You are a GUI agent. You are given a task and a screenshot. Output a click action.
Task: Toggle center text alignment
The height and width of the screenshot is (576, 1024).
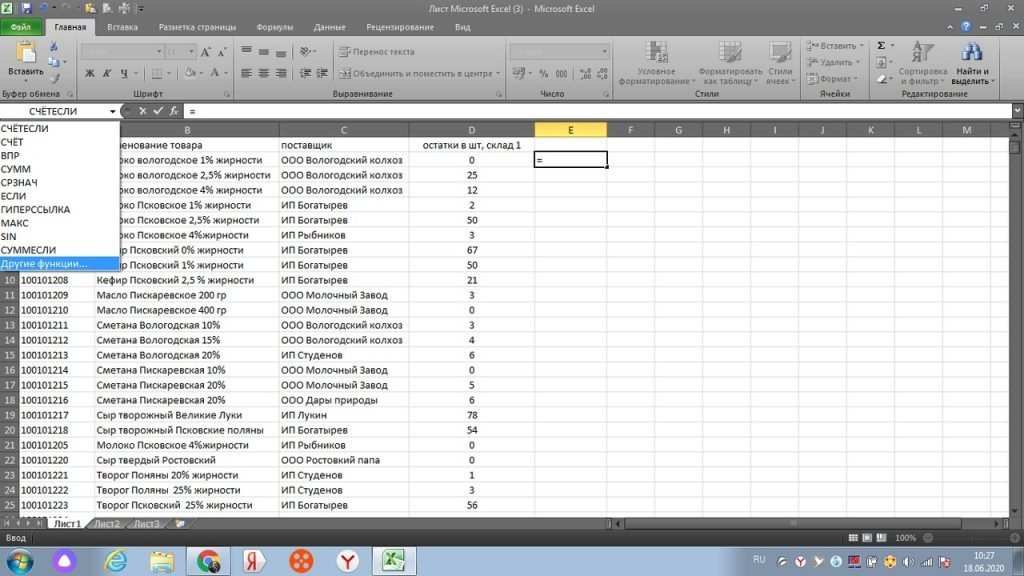click(x=262, y=71)
